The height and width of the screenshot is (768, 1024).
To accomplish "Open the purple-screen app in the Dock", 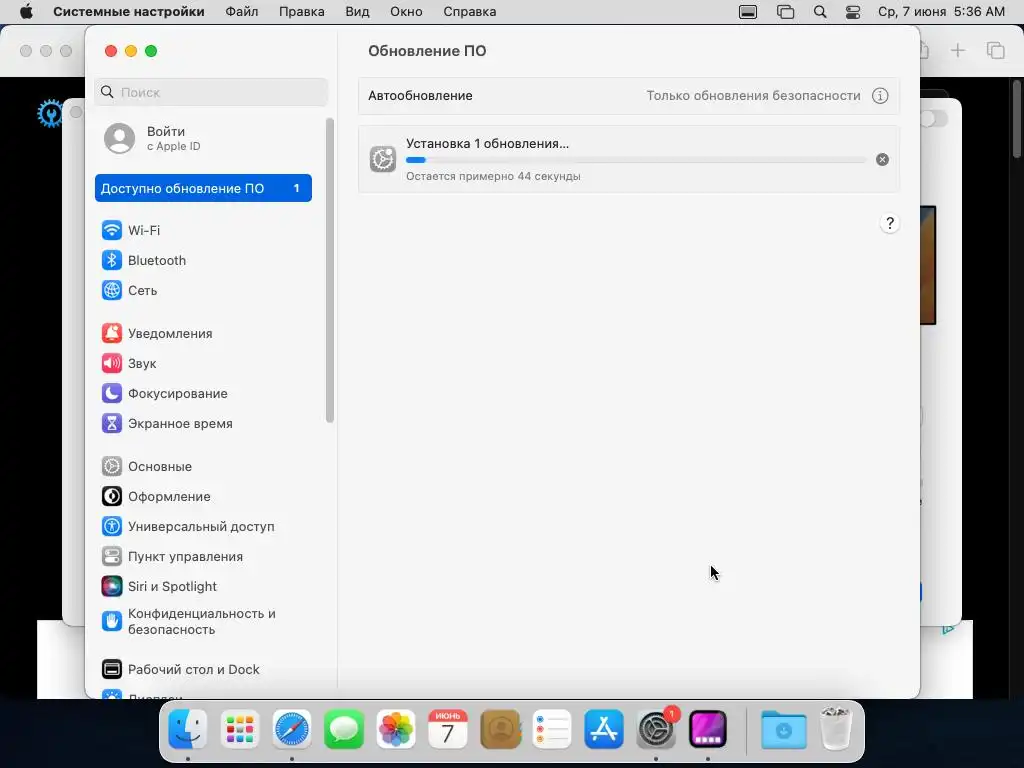I will point(708,729).
